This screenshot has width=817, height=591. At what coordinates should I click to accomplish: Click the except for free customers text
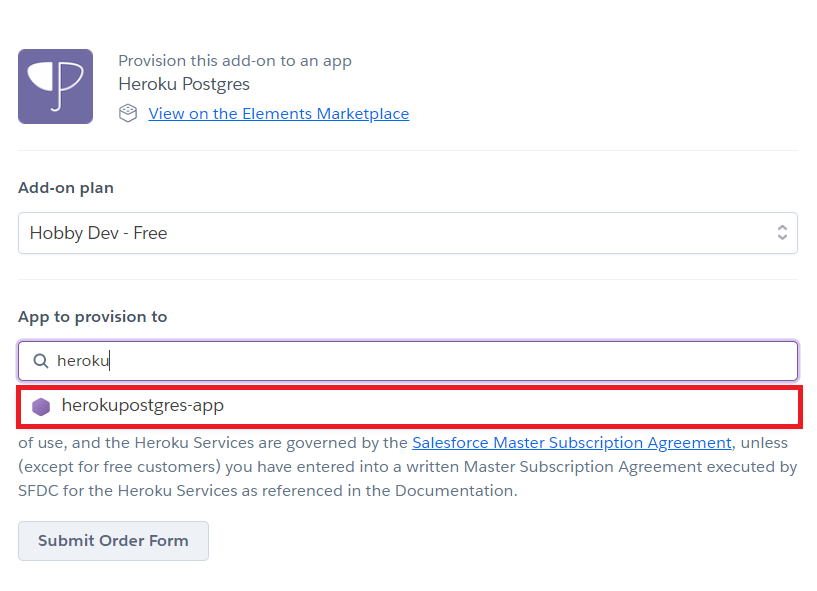119,467
